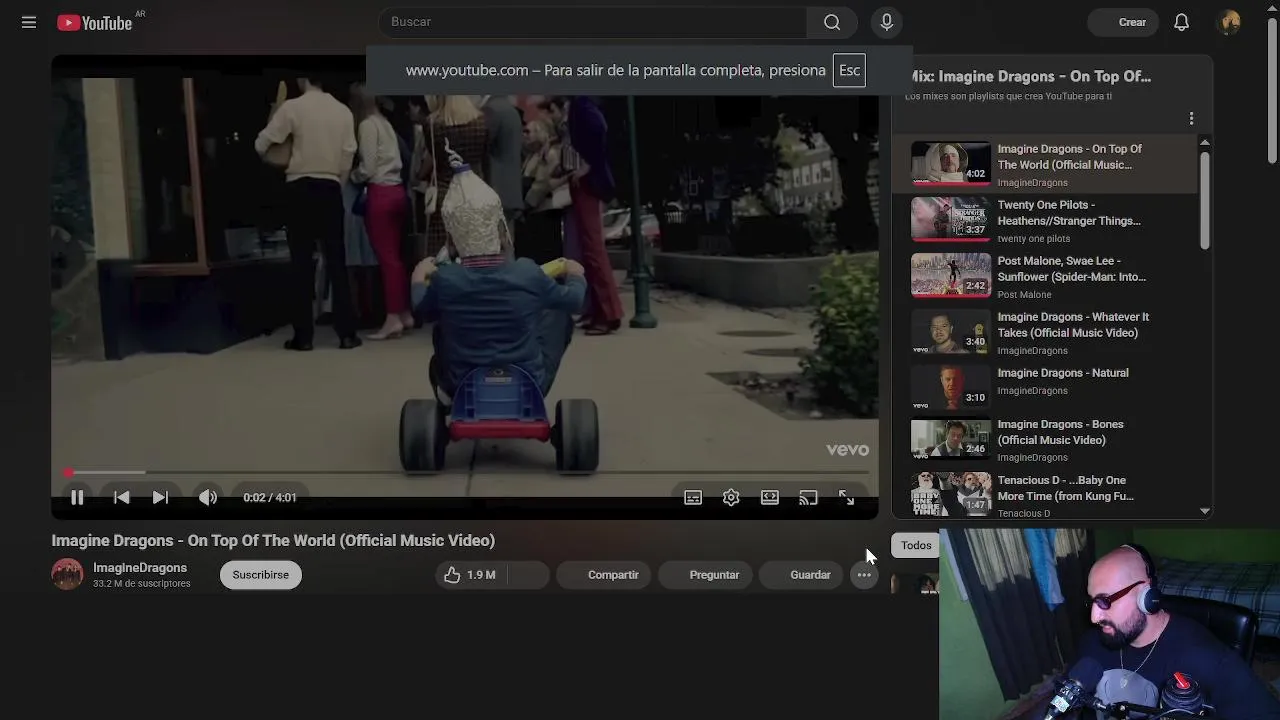Click the vevo watermark in player
The width and height of the screenshot is (1280, 720).
(847, 450)
